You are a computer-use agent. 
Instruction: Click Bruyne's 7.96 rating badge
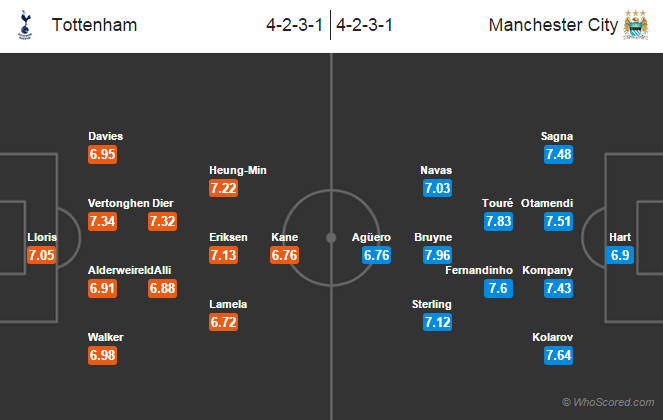pos(437,255)
